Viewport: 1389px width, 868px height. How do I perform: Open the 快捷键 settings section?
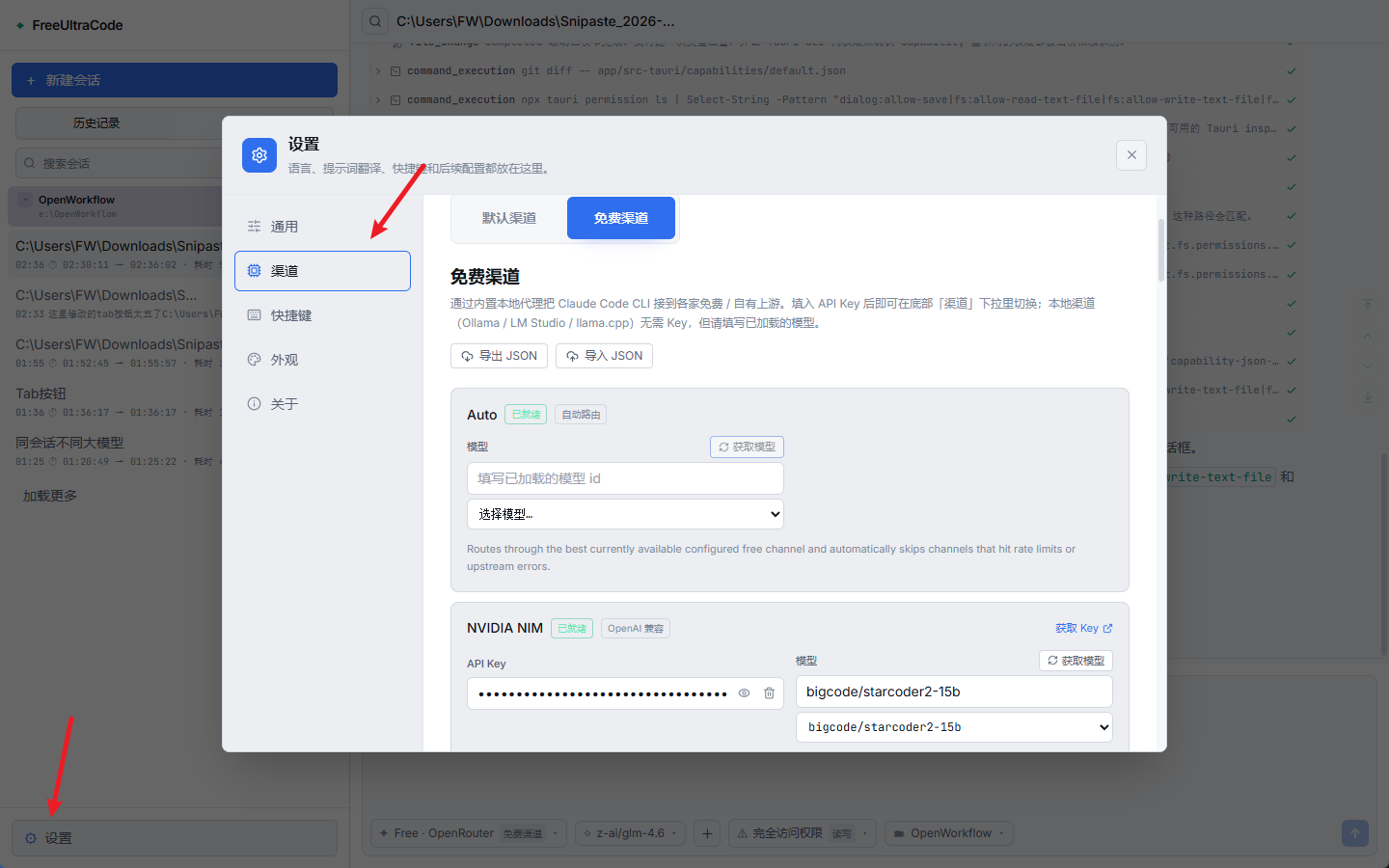click(322, 315)
